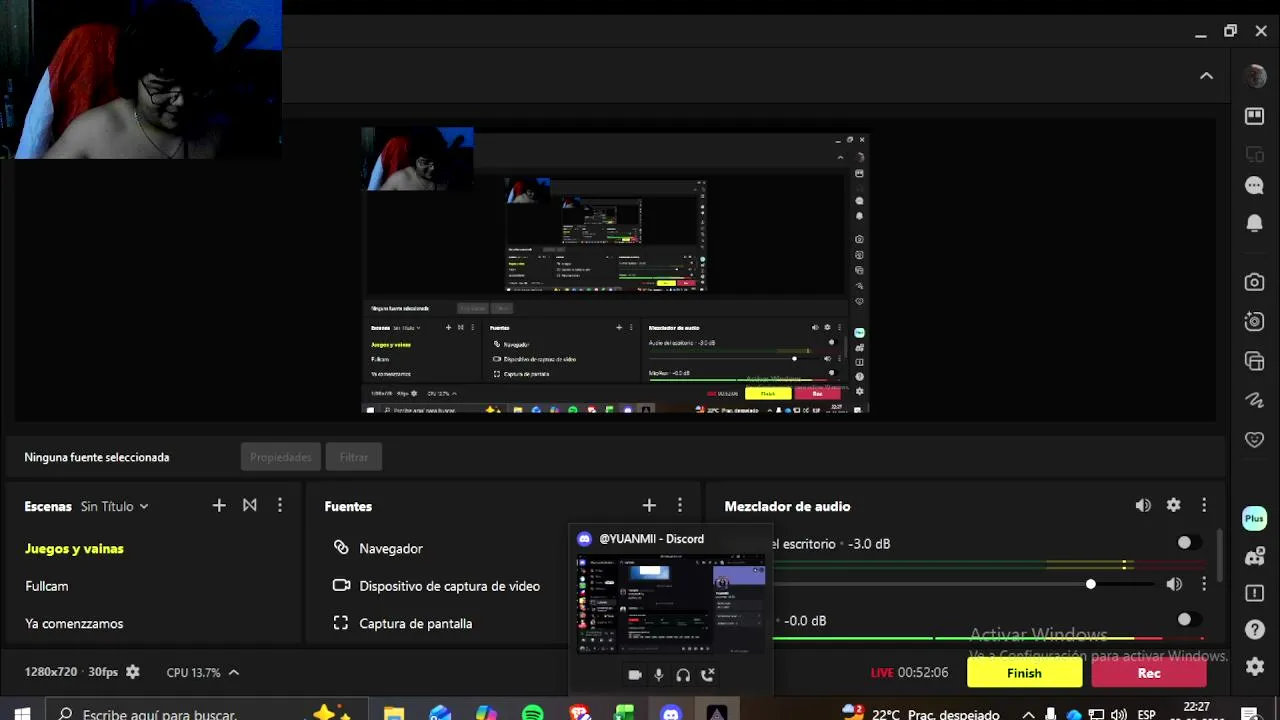1280x720 pixels.
Task: Open Spotify from the taskbar
Action: pos(533,713)
